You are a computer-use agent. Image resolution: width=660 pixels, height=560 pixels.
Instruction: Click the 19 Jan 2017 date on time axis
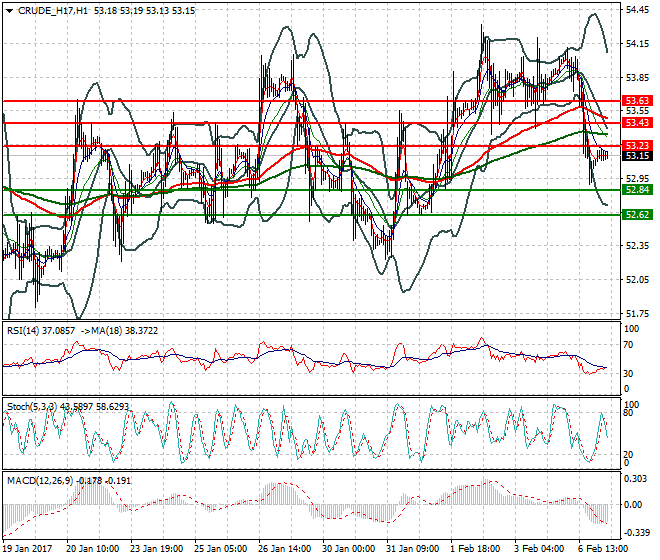[27, 549]
